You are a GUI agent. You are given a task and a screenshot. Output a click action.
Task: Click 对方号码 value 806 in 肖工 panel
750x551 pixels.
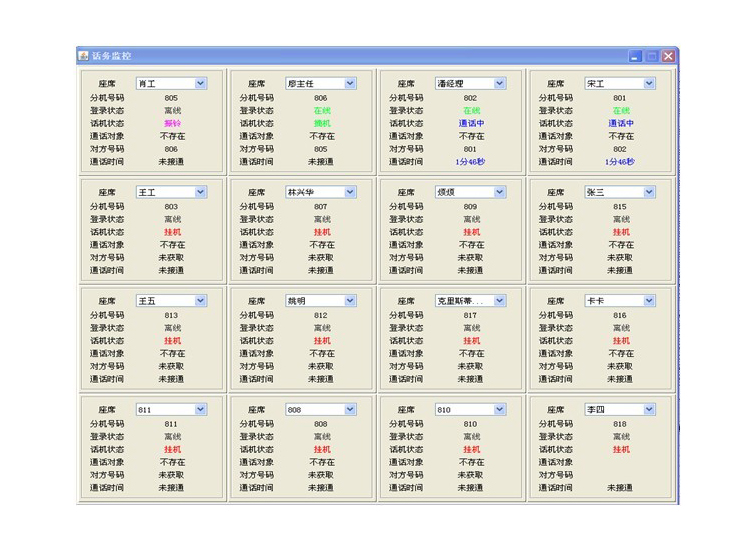(x=171, y=149)
